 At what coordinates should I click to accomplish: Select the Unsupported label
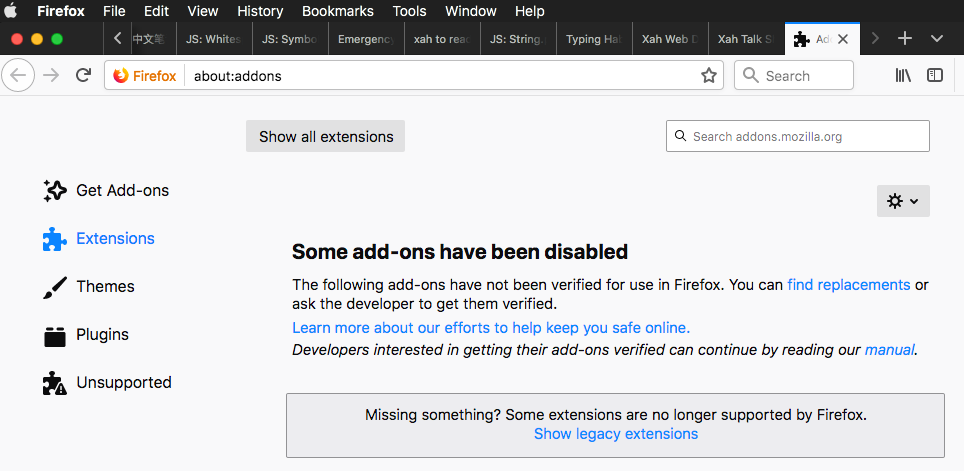tap(124, 382)
